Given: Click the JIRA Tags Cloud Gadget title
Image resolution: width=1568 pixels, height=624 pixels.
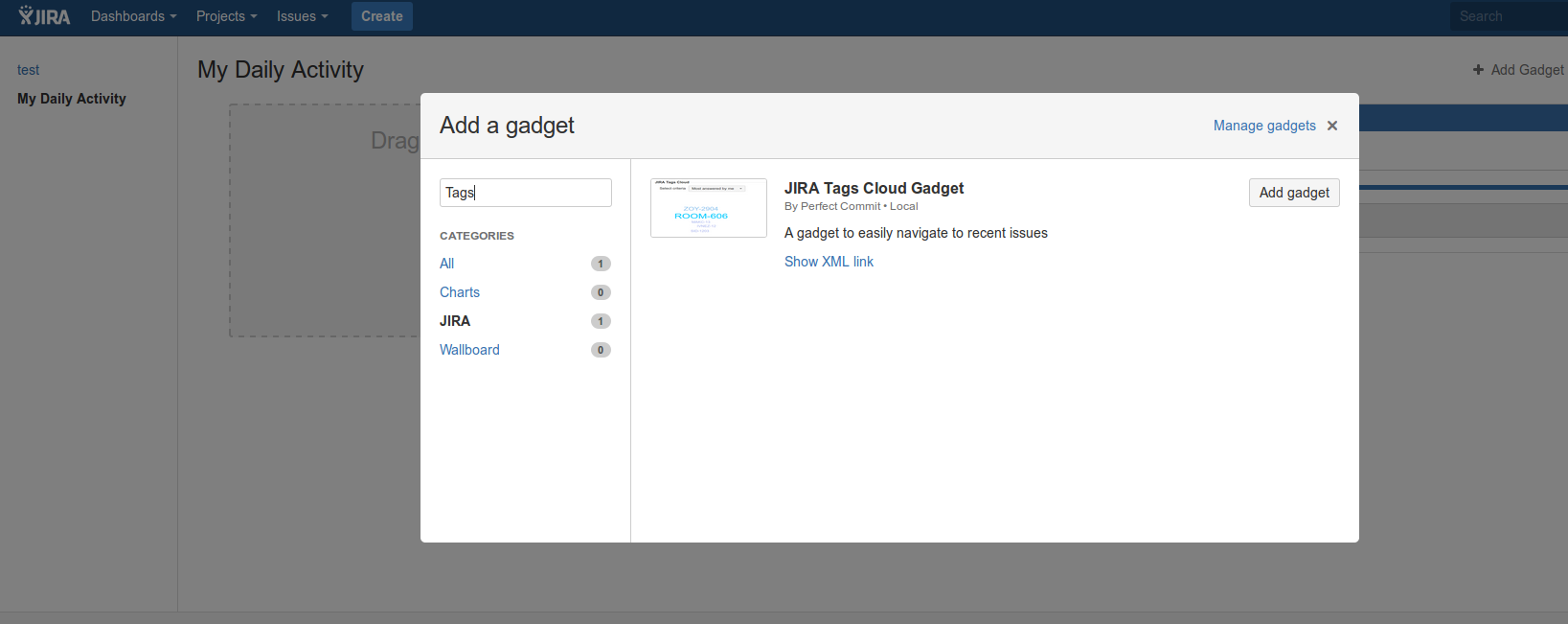Looking at the screenshot, I should 874,188.
